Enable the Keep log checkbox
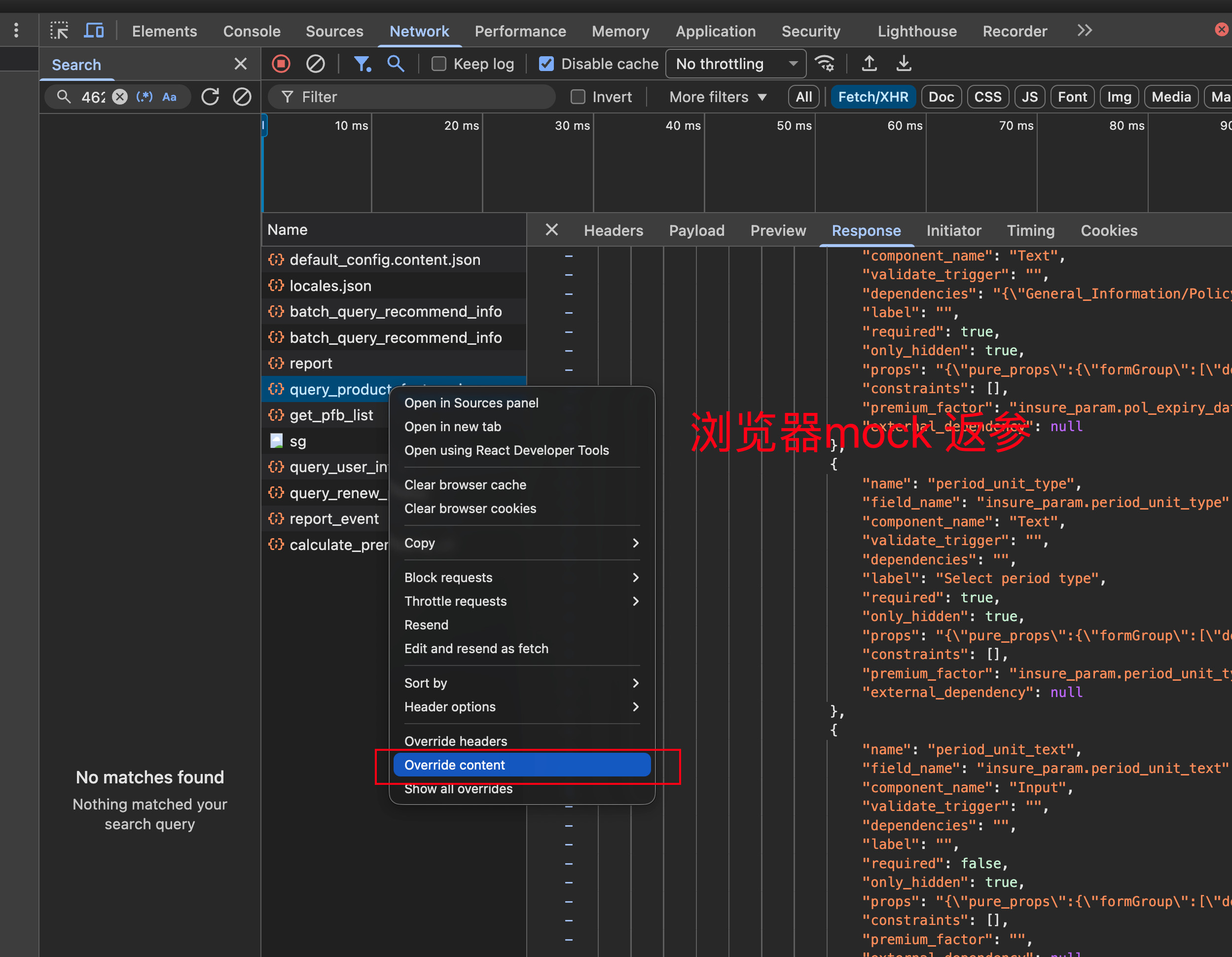Viewport: 1232px width, 957px height. 438,64
